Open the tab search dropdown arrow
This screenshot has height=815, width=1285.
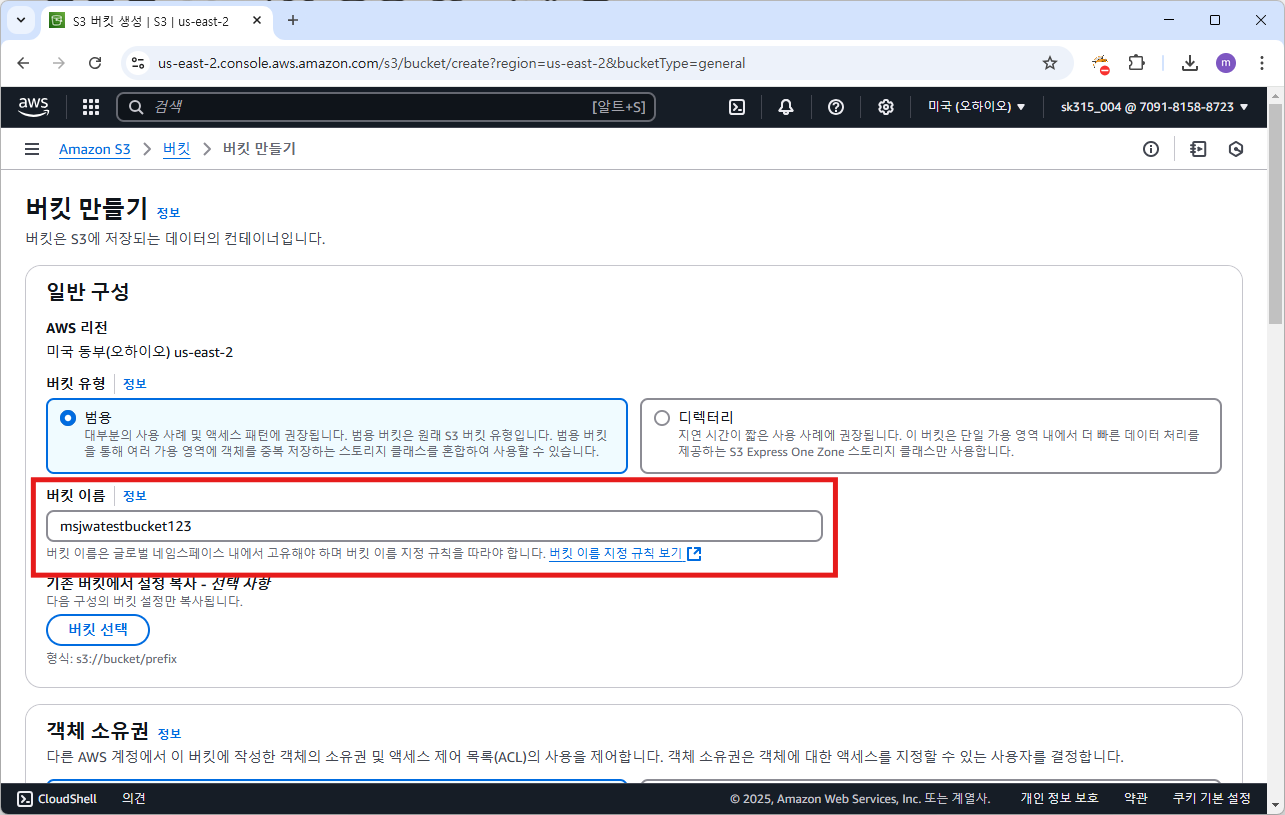pyautogui.click(x=20, y=20)
